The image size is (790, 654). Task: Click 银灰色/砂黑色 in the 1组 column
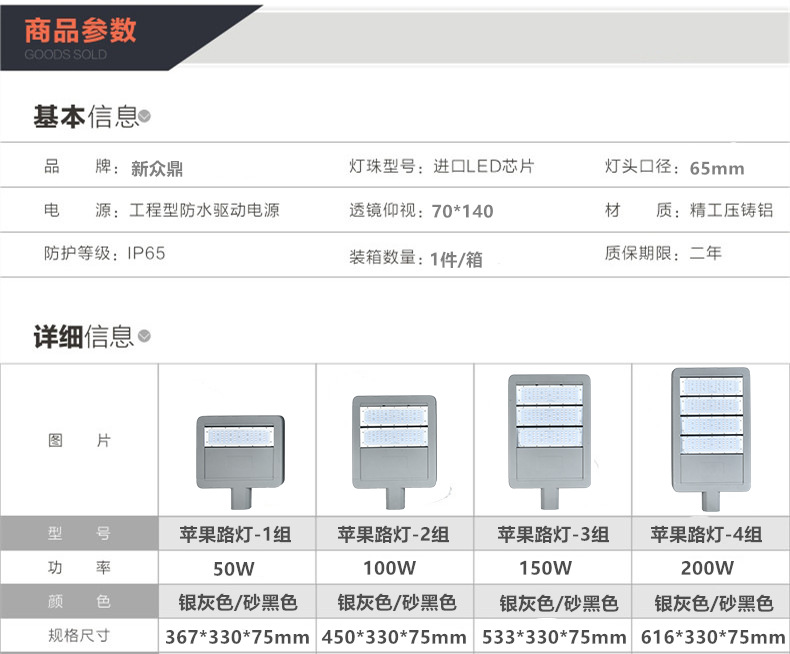click(237, 603)
